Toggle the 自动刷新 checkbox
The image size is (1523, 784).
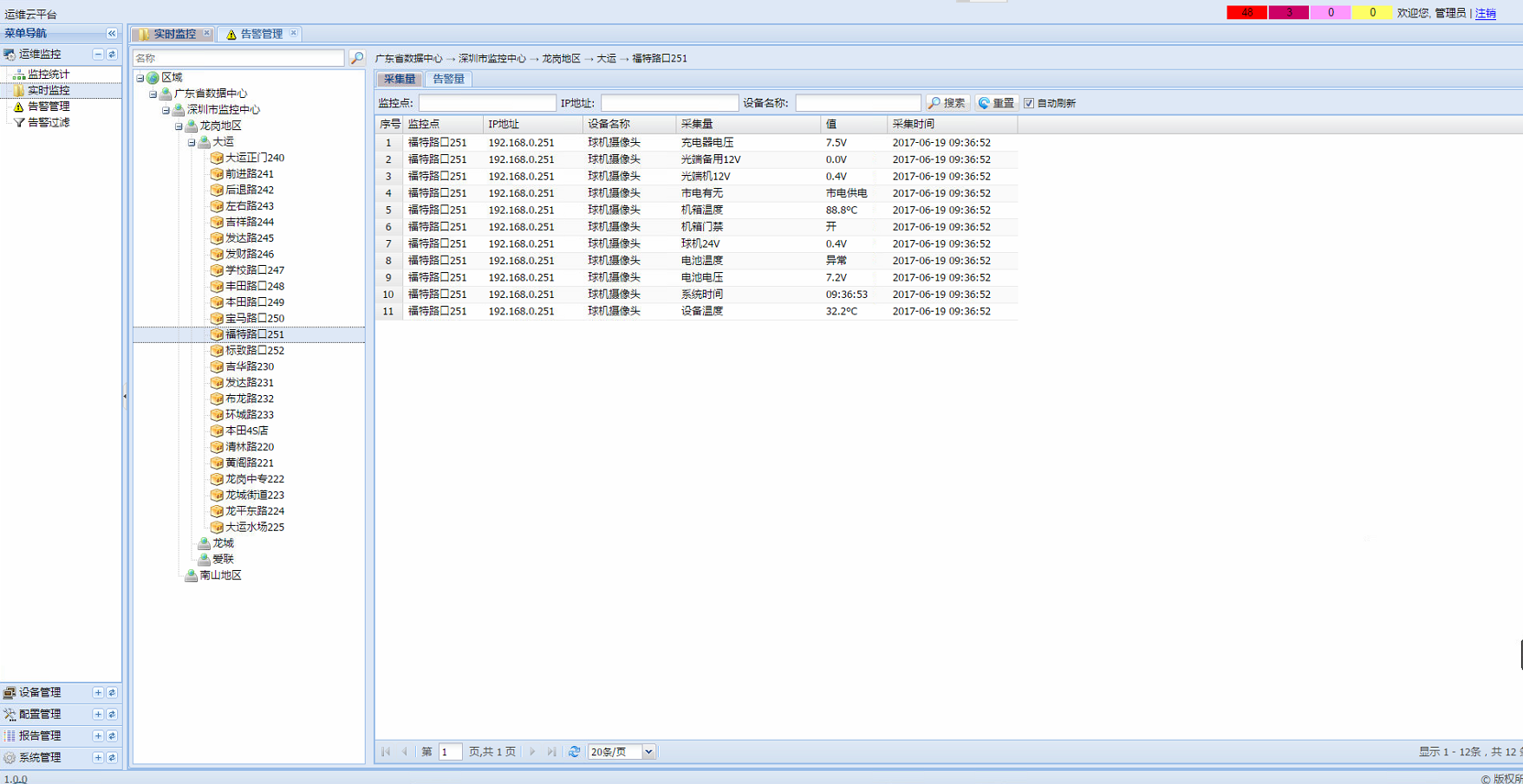click(x=1029, y=103)
